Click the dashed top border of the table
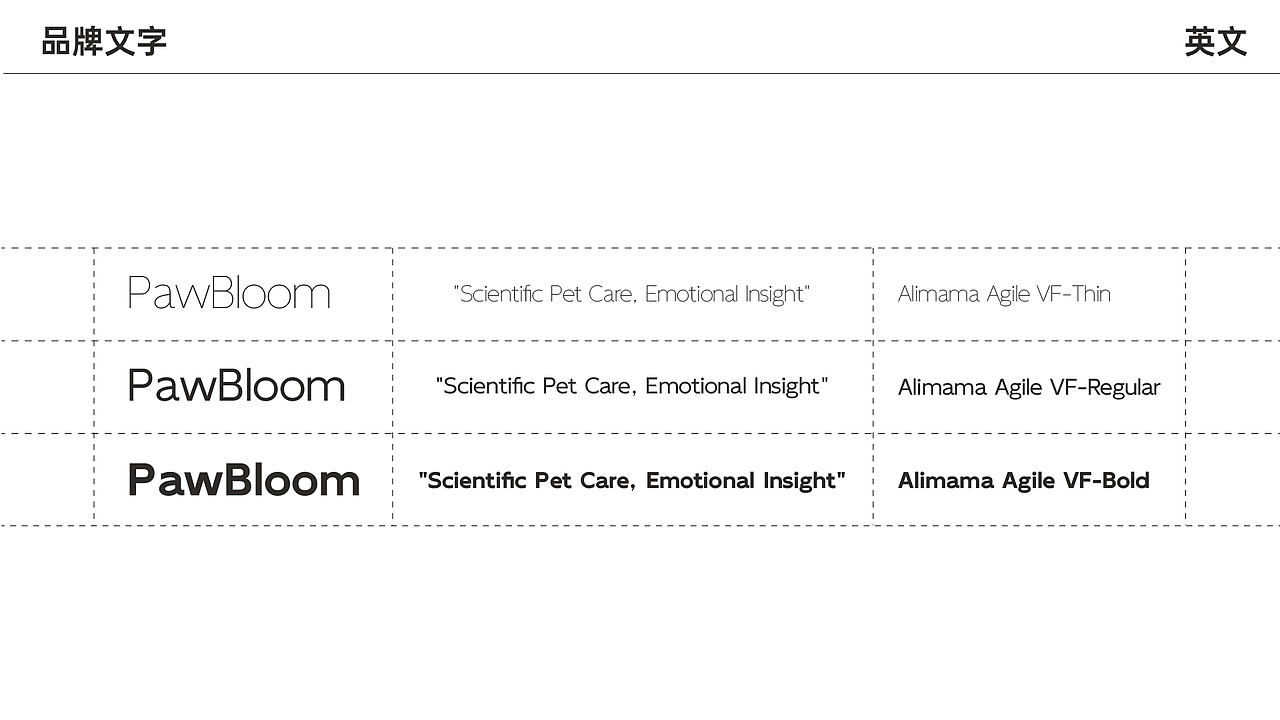The height and width of the screenshot is (720, 1280). [x=640, y=248]
